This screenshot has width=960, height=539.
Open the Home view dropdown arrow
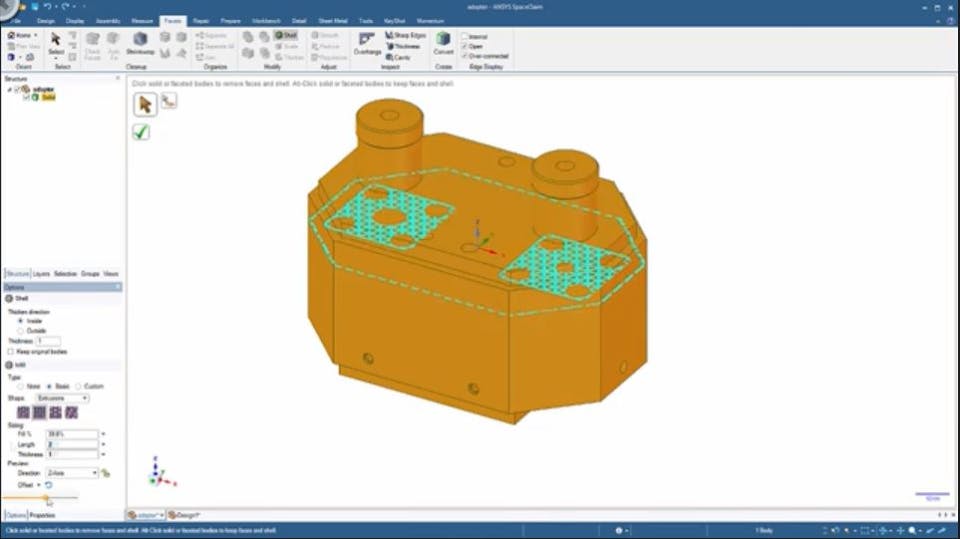pyautogui.click(x=36, y=36)
